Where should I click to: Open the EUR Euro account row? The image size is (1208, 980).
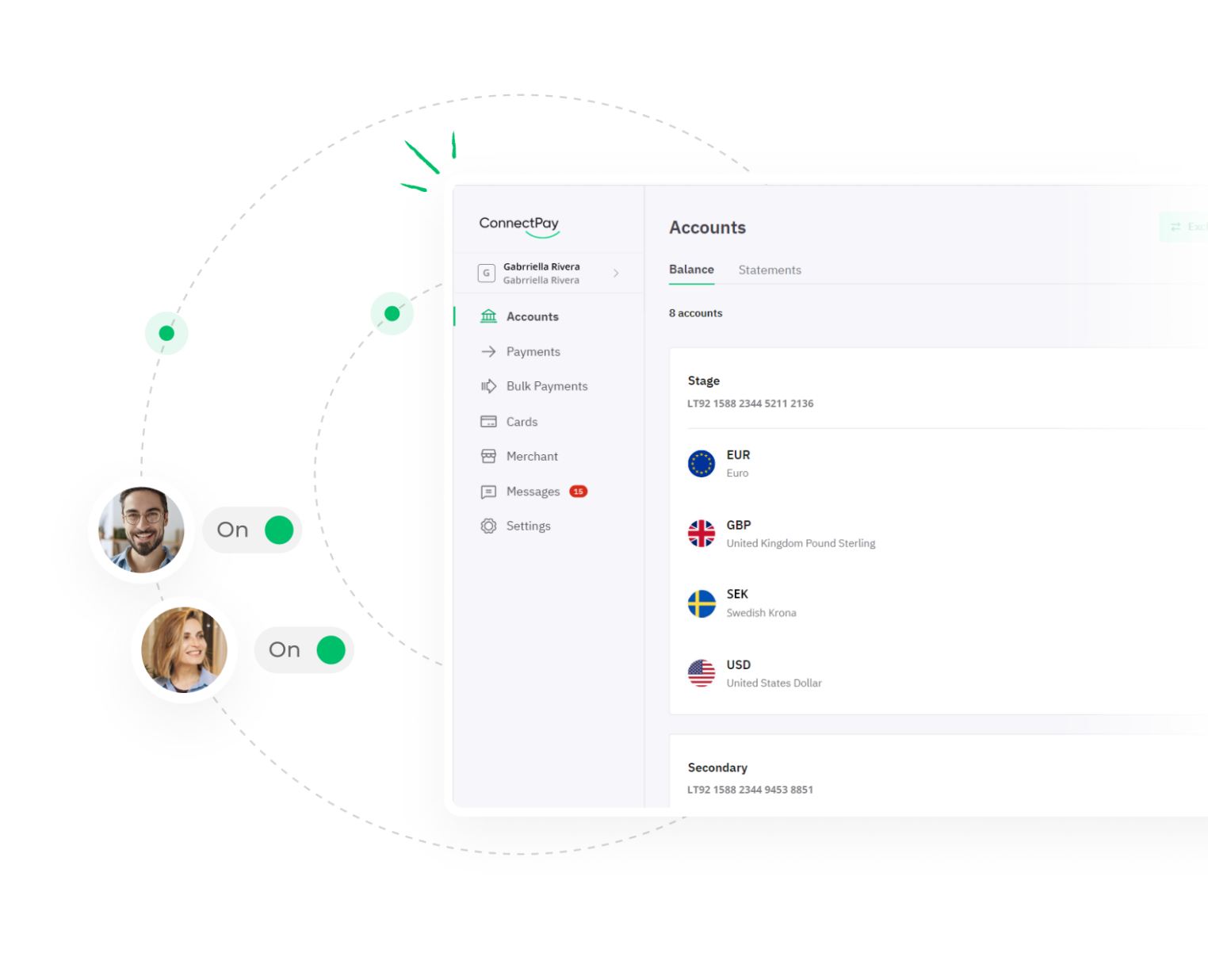click(738, 463)
